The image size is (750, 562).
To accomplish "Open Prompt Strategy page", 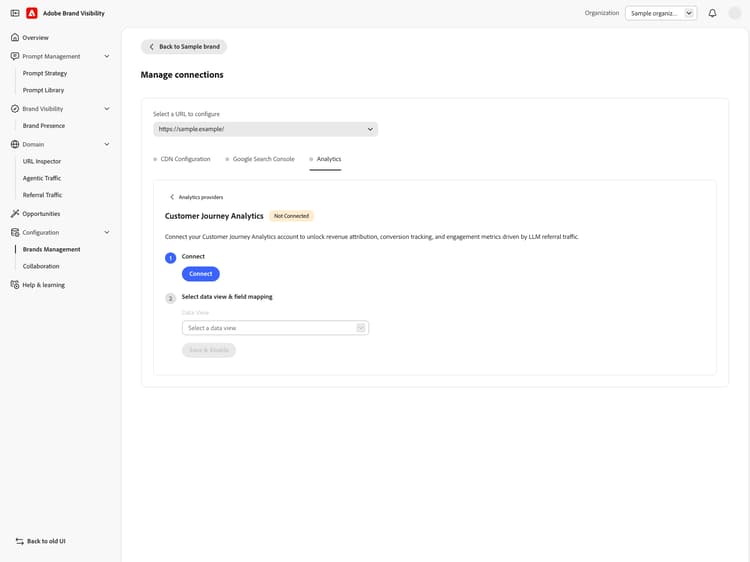I will point(45,73).
